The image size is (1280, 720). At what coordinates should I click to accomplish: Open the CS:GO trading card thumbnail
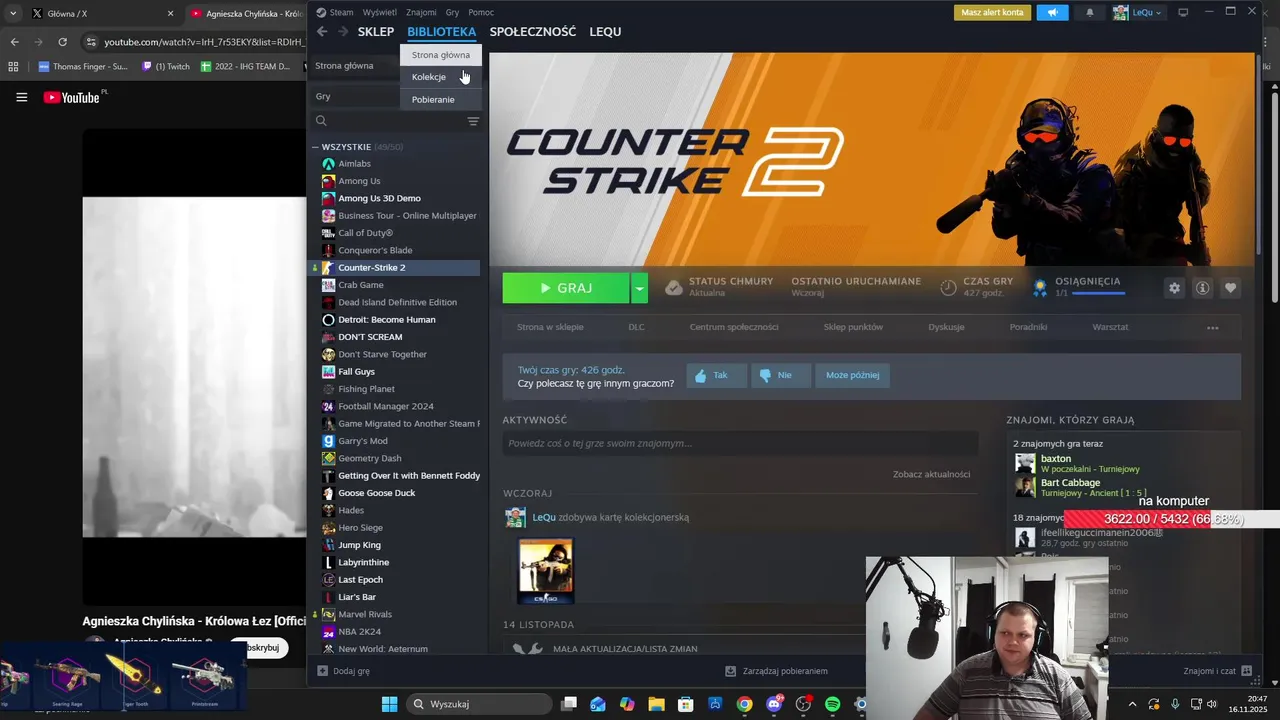coord(545,571)
